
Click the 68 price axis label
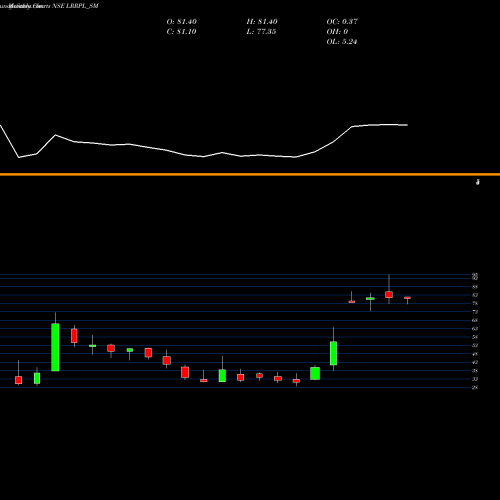475,320
